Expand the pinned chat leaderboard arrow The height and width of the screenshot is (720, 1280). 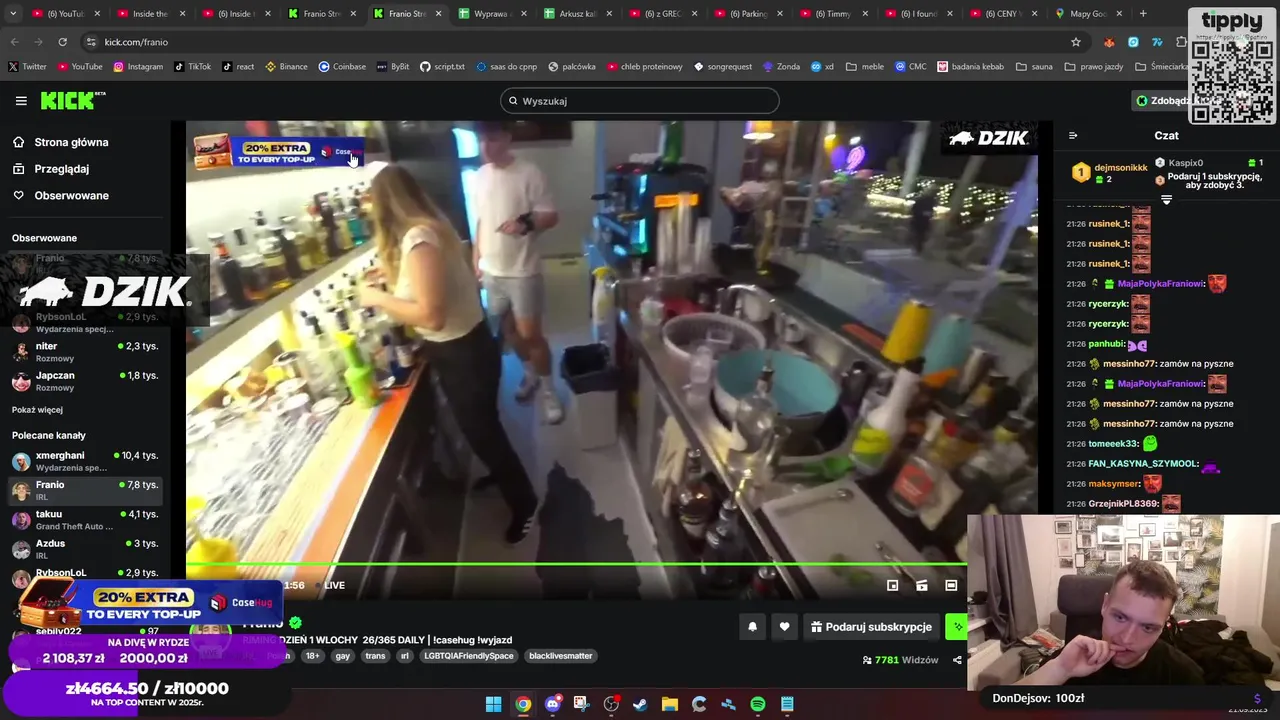[1166, 200]
